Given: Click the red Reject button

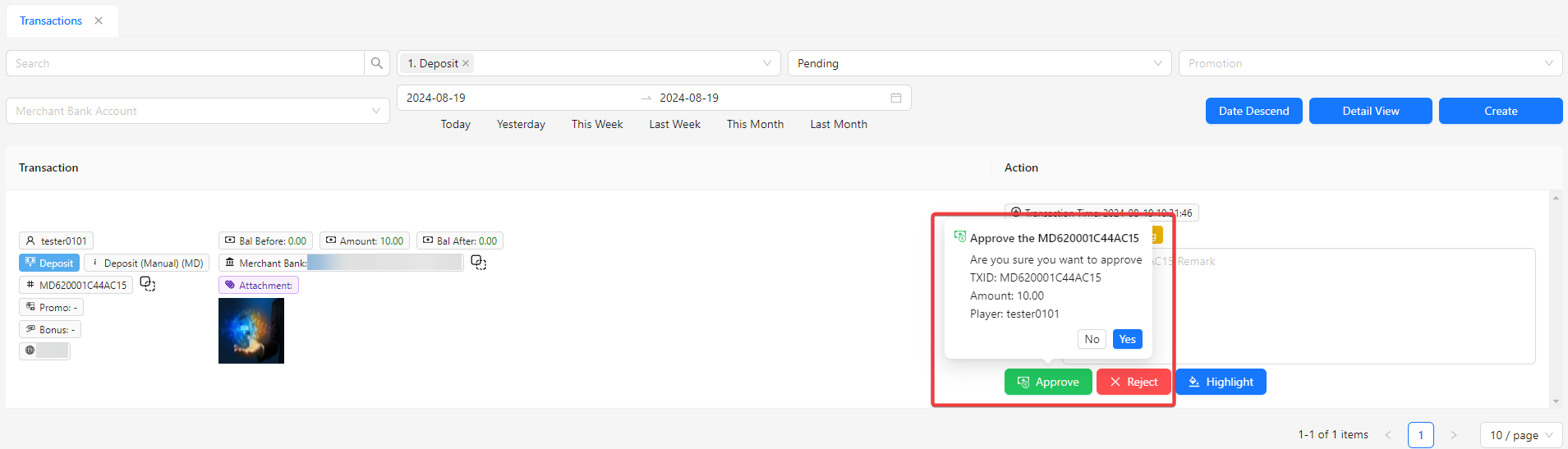Looking at the screenshot, I should coord(1133,382).
